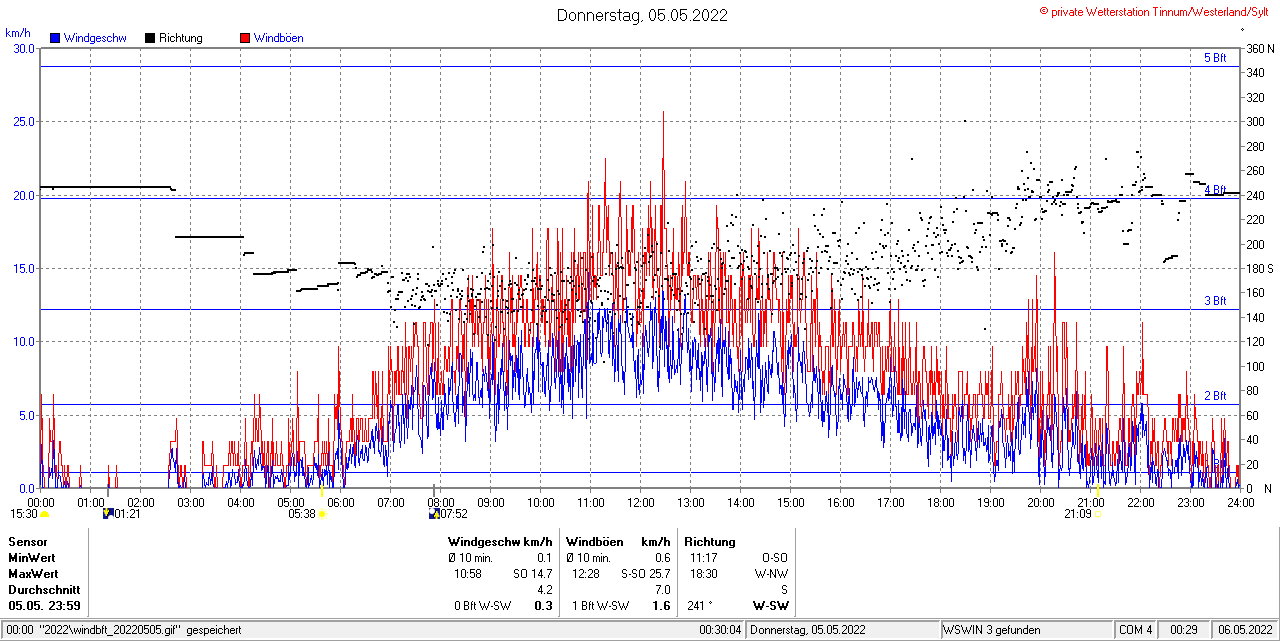Click the 3 Bft line label

pyautogui.click(x=1215, y=301)
